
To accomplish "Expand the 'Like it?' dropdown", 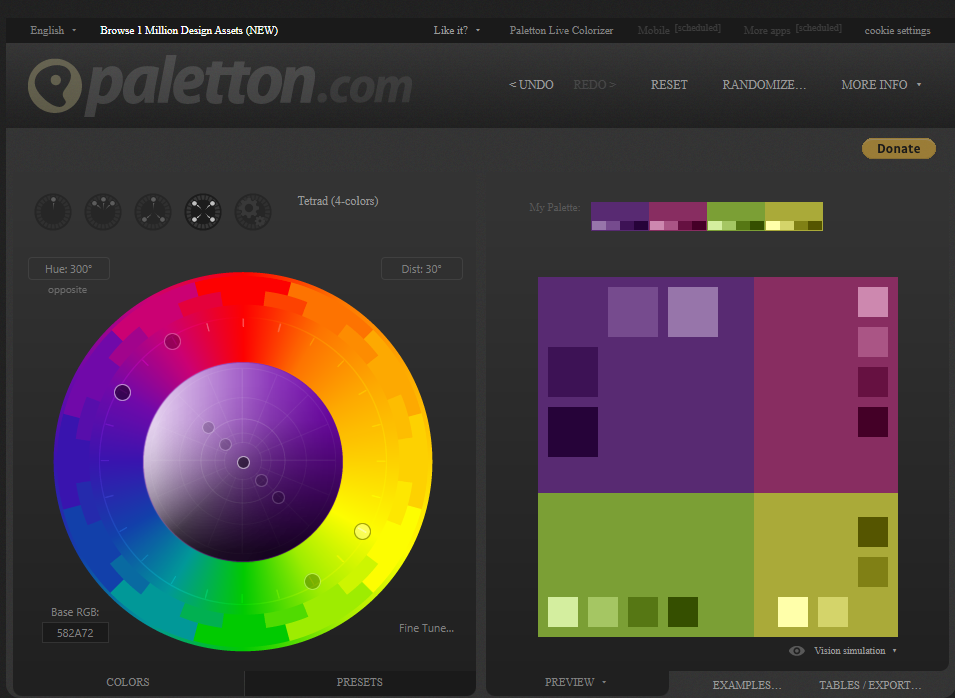I will (x=457, y=30).
